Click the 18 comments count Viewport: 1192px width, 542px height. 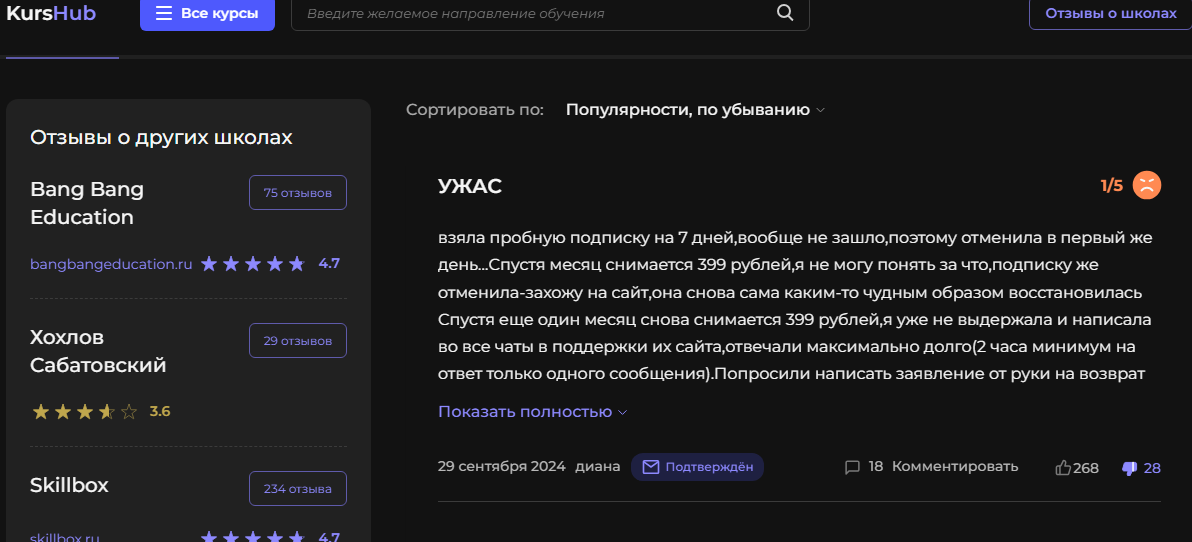pyautogui.click(x=876, y=467)
